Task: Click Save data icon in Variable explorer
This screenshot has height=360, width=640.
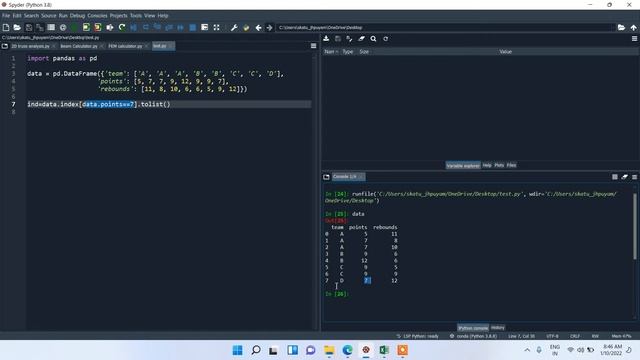Action: tap(338, 39)
